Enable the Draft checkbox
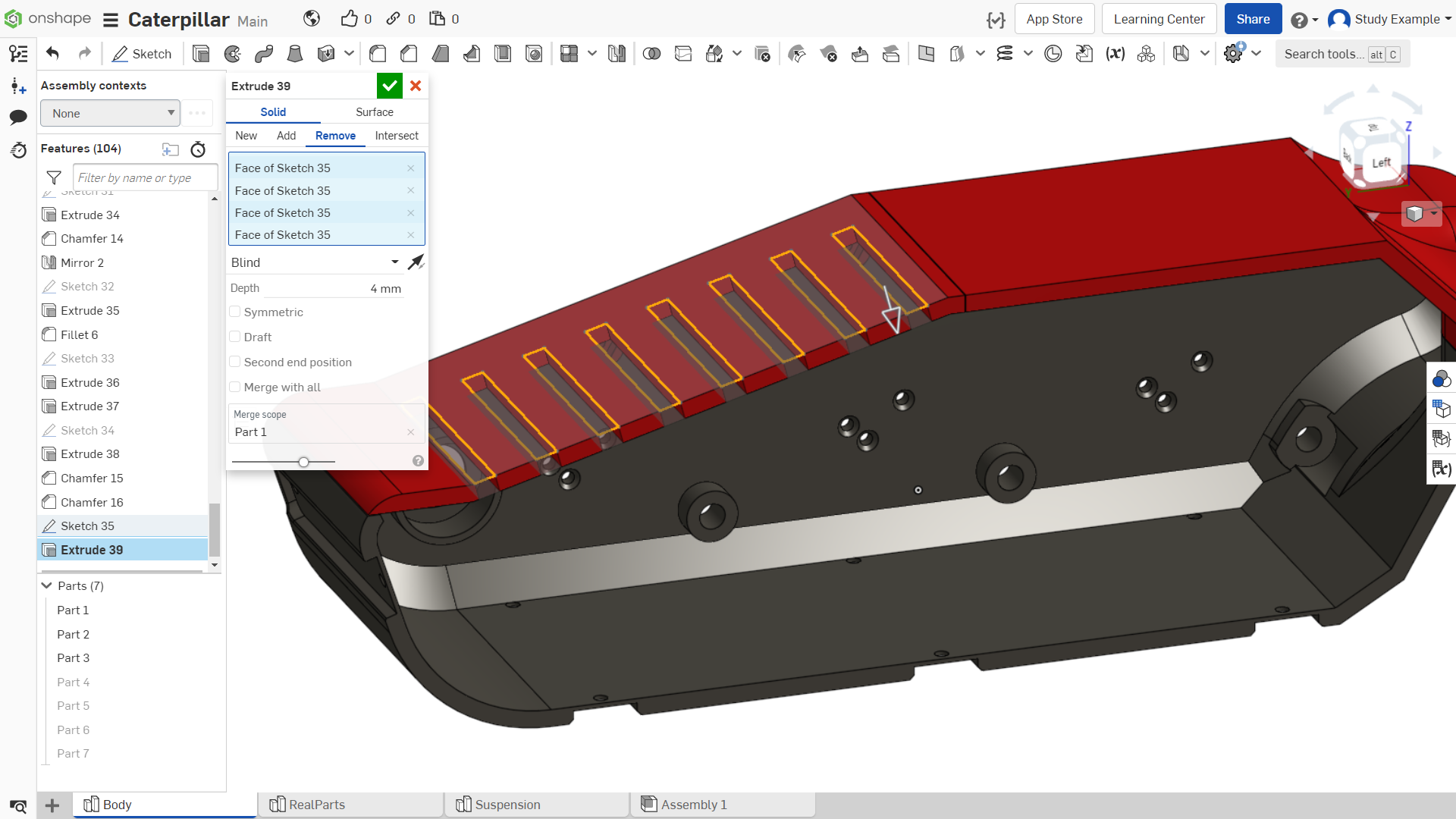The height and width of the screenshot is (819, 1456). pos(235,337)
